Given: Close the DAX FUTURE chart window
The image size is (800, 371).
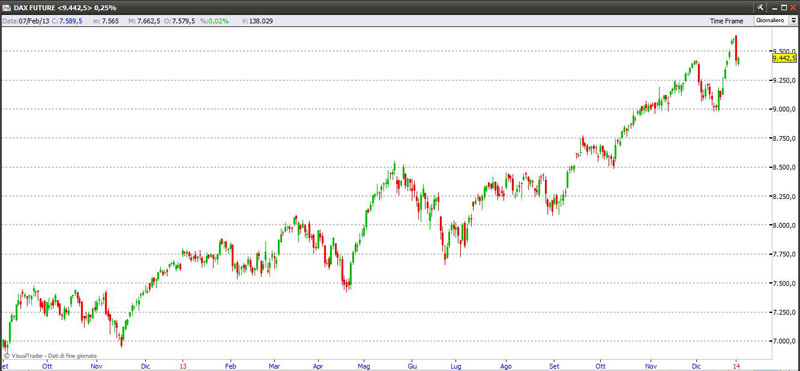Looking at the screenshot, I should (x=792, y=8).
